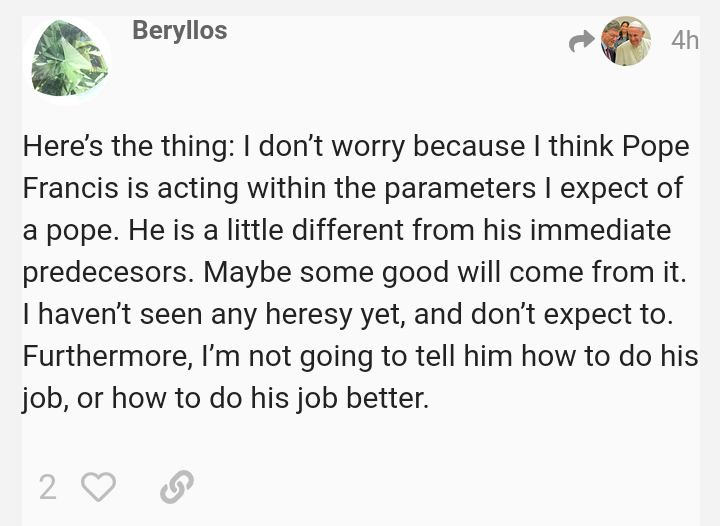Click the word "Francis" in the post
The width and height of the screenshot is (720, 526).
(70, 188)
